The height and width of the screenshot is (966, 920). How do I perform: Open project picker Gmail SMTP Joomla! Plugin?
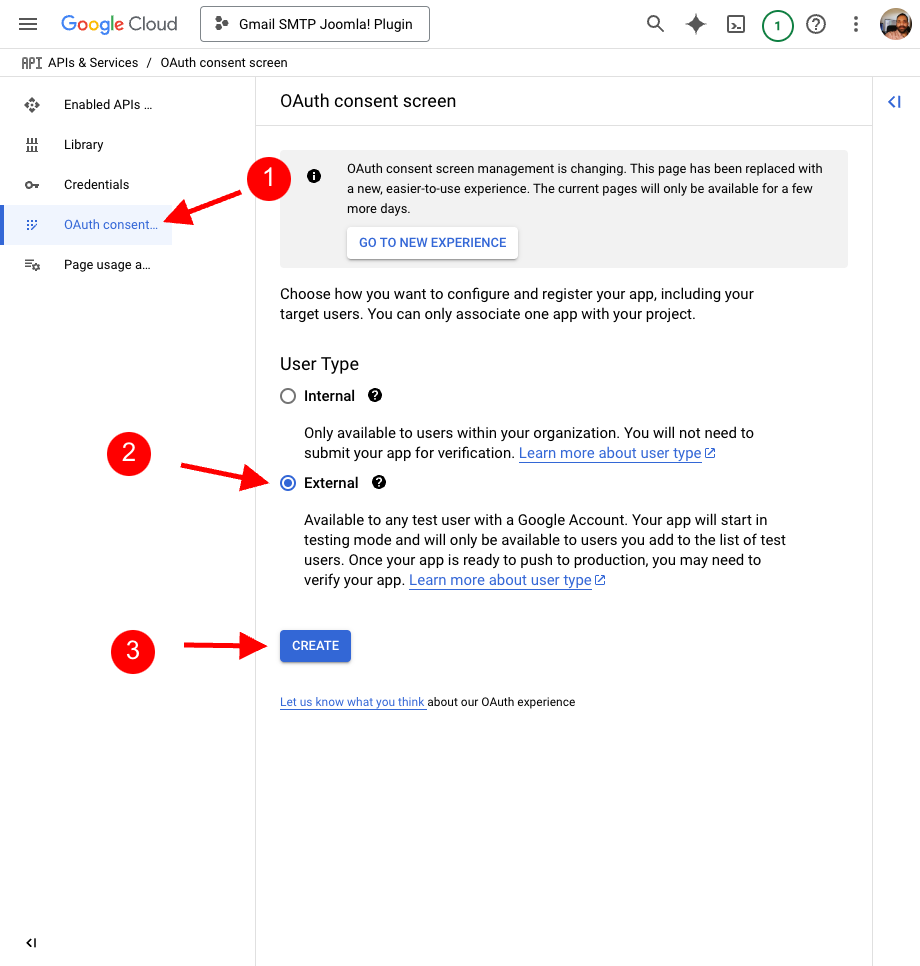click(315, 24)
